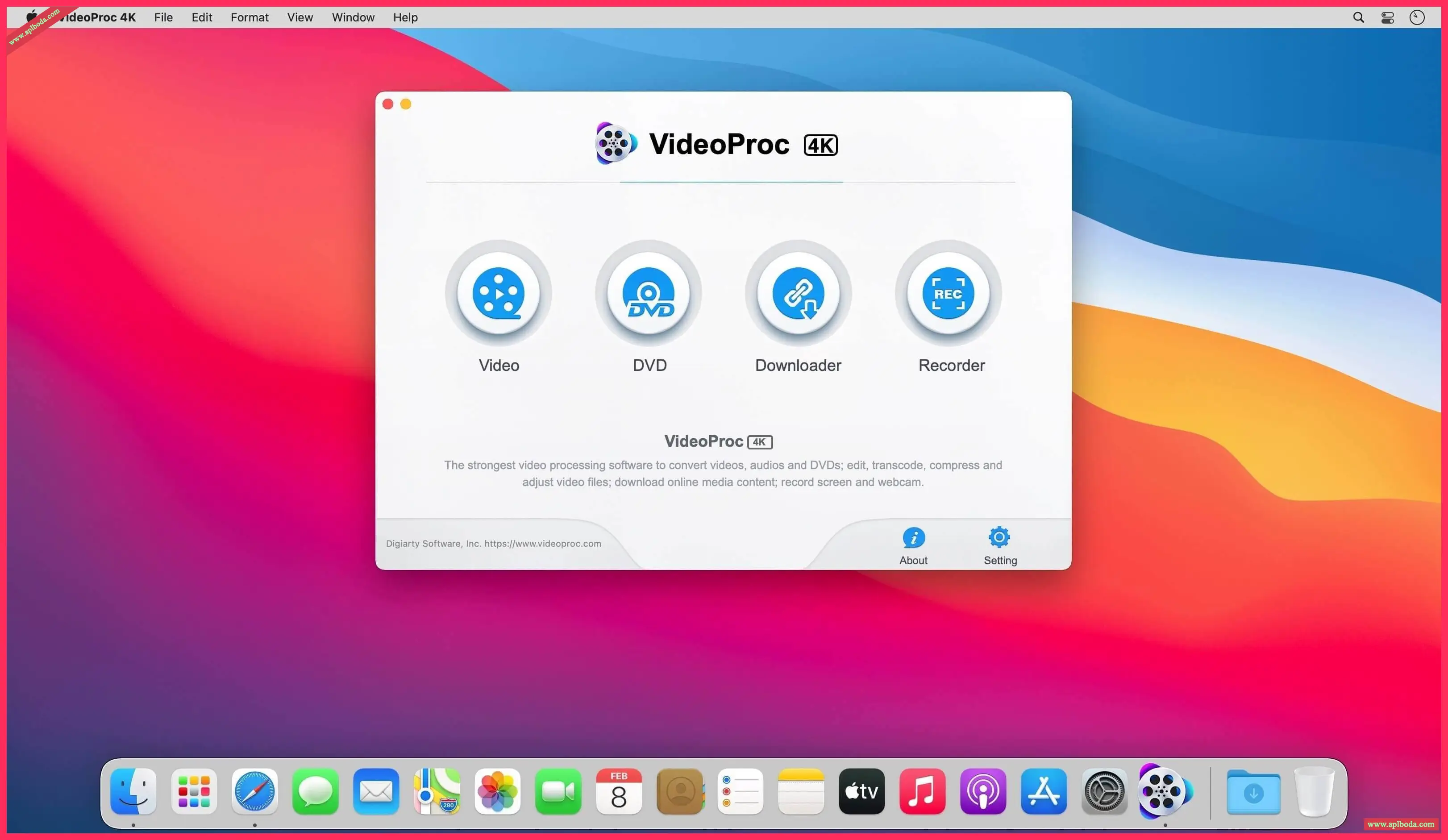This screenshot has width=1448, height=840.
Task: Launch the Downloader module
Action: [798, 294]
